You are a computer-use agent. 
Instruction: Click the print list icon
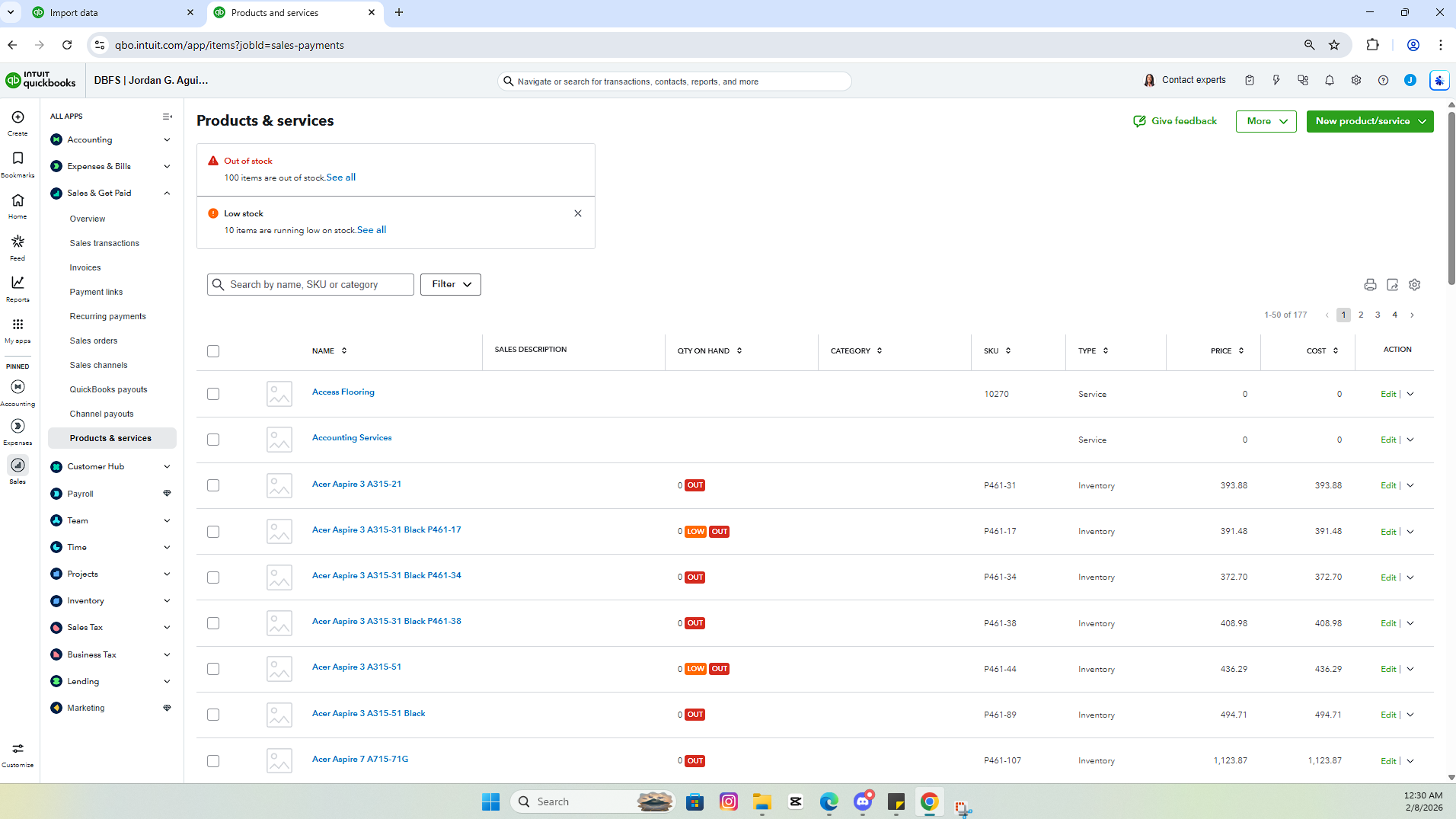(x=1370, y=285)
